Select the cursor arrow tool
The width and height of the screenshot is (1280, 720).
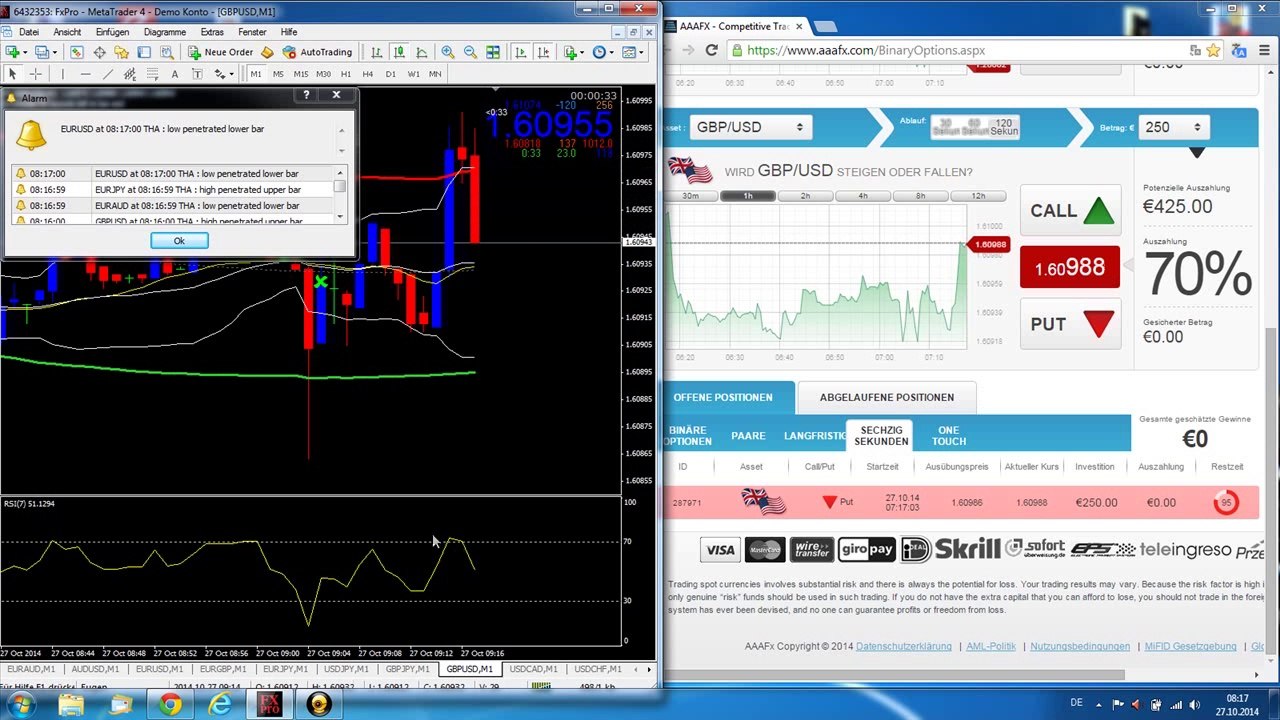click(13, 74)
